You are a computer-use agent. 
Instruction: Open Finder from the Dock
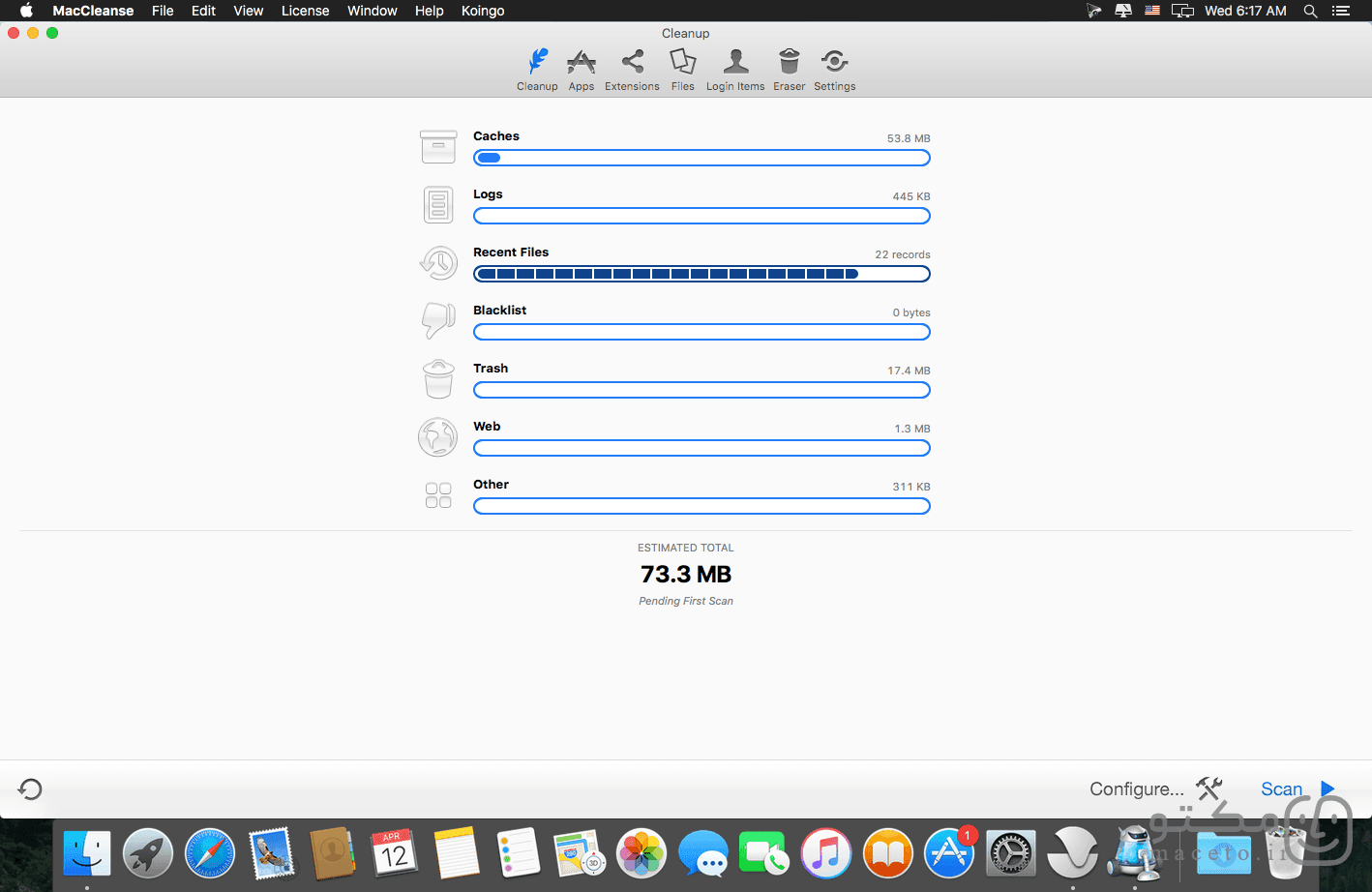(x=87, y=854)
